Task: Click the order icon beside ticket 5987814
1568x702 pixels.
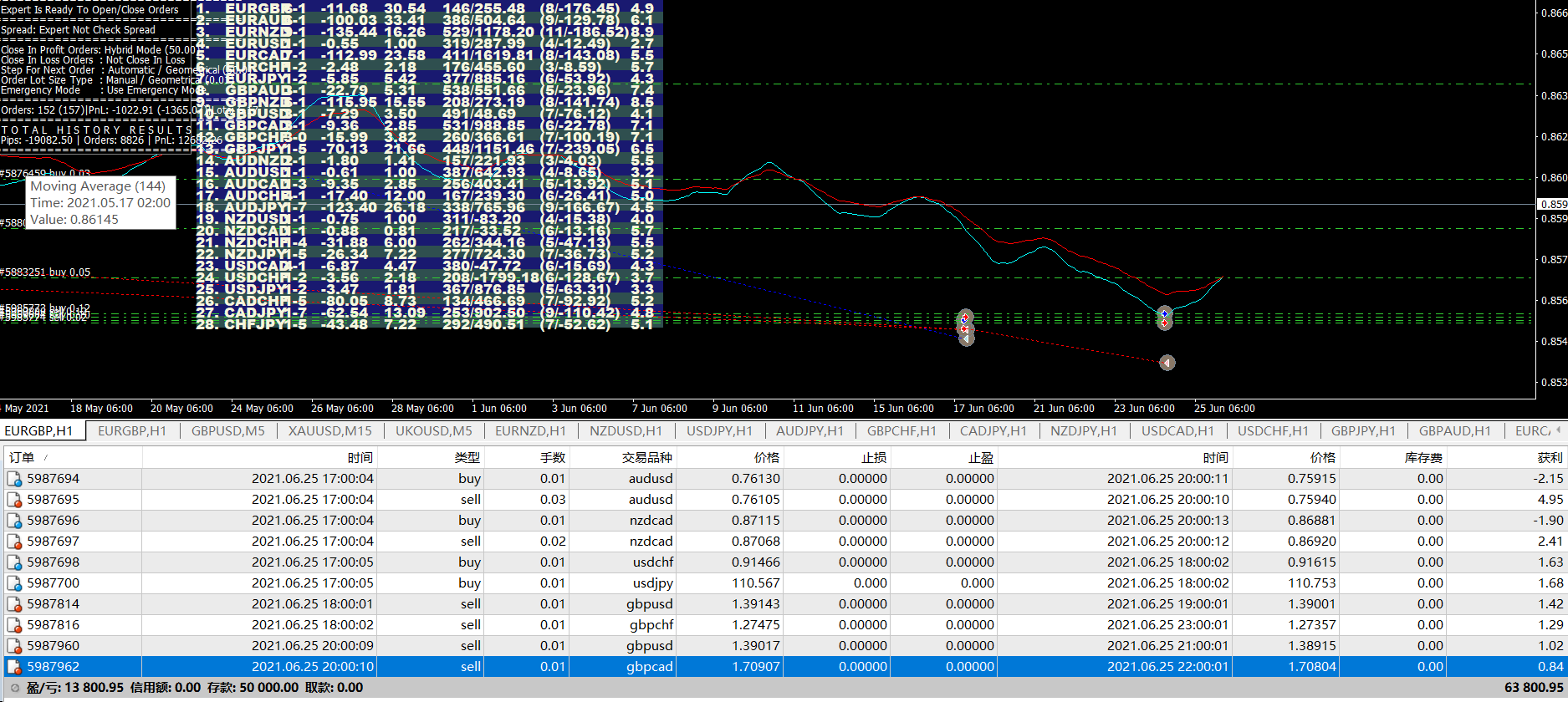Action: coord(14,604)
